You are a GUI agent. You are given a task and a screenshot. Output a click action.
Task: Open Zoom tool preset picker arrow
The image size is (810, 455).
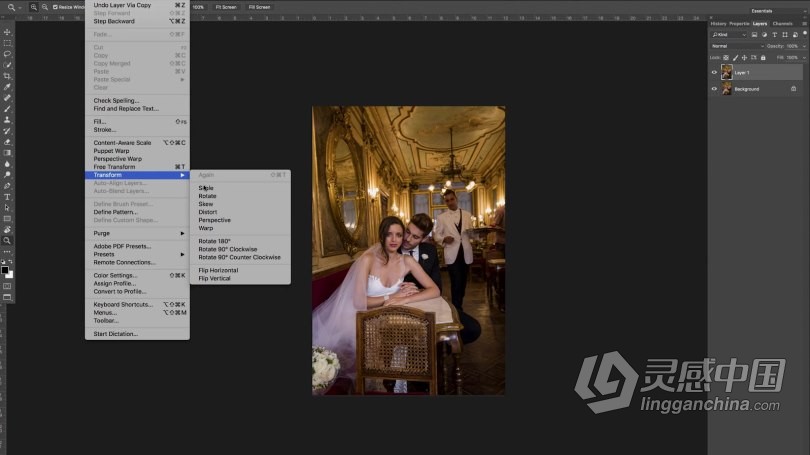pyautogui.click(x=20, y=8)
